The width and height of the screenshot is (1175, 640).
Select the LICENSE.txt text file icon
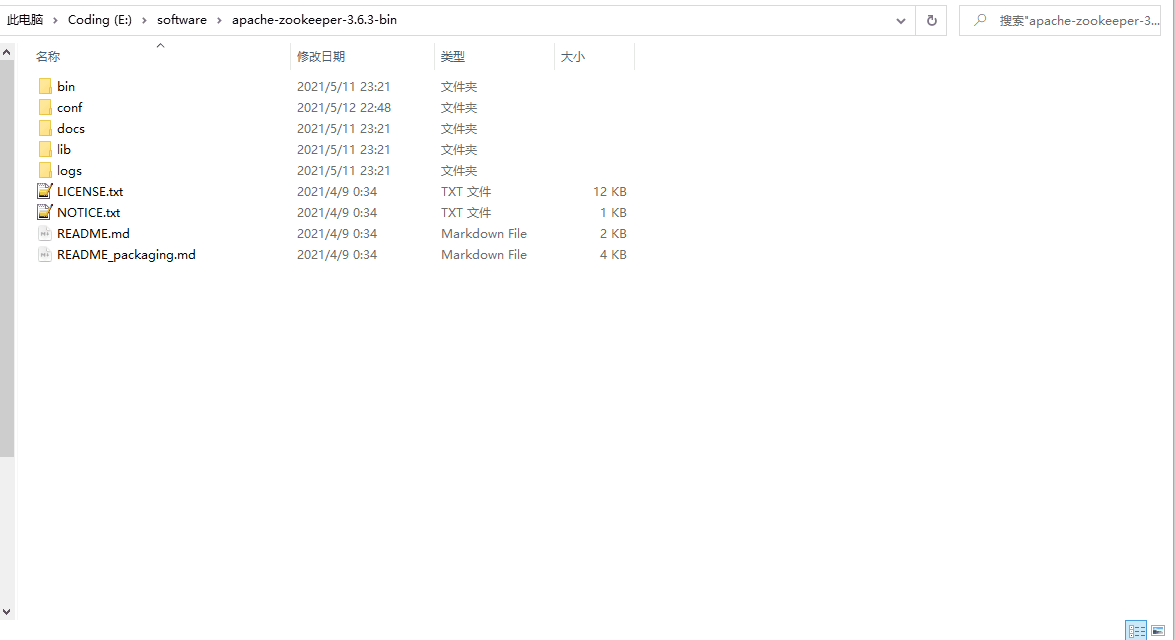point(45,191)
